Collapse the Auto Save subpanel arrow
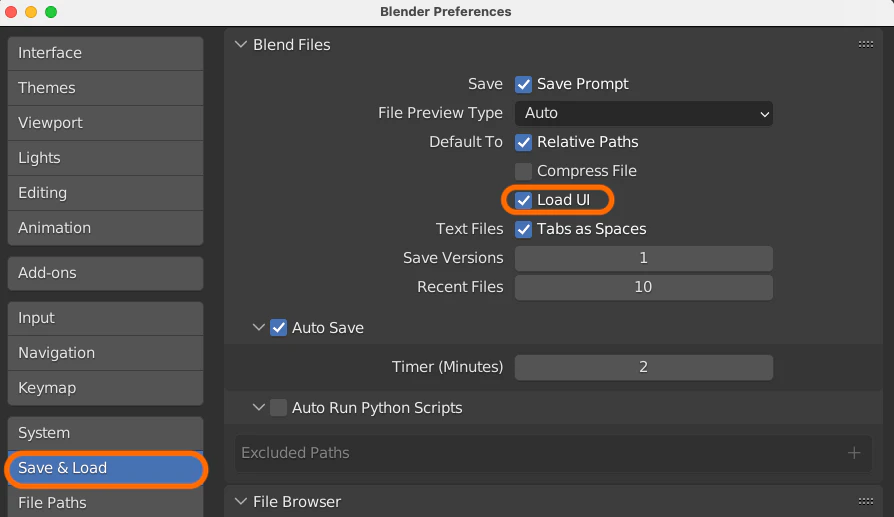This screenshot has height=517, width=894. [259, 328]
